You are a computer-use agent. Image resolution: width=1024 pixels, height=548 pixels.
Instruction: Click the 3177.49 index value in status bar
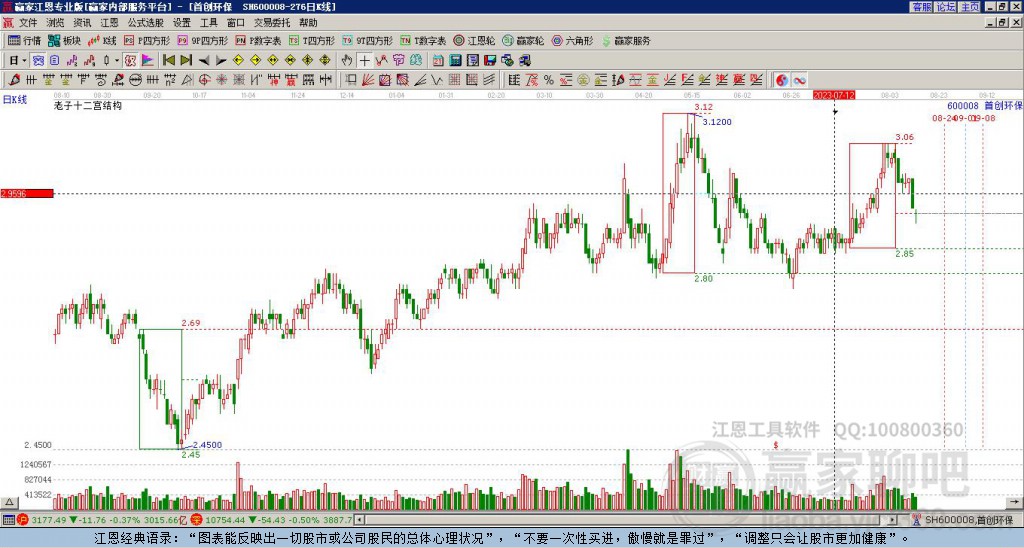click(49, 520)
